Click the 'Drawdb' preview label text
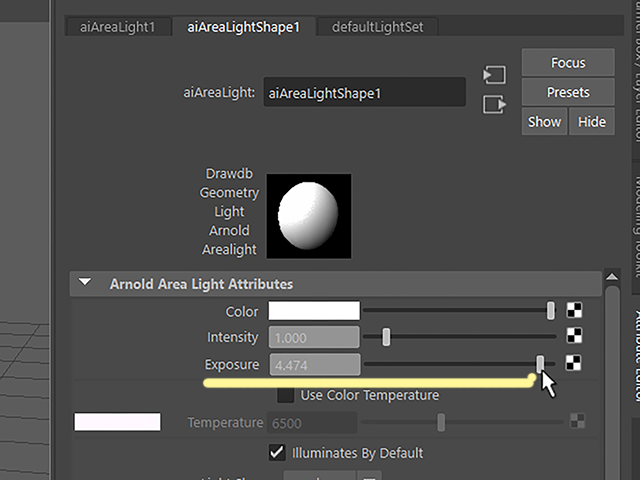Viewport: 640px width, 480px height. [229, 173]
